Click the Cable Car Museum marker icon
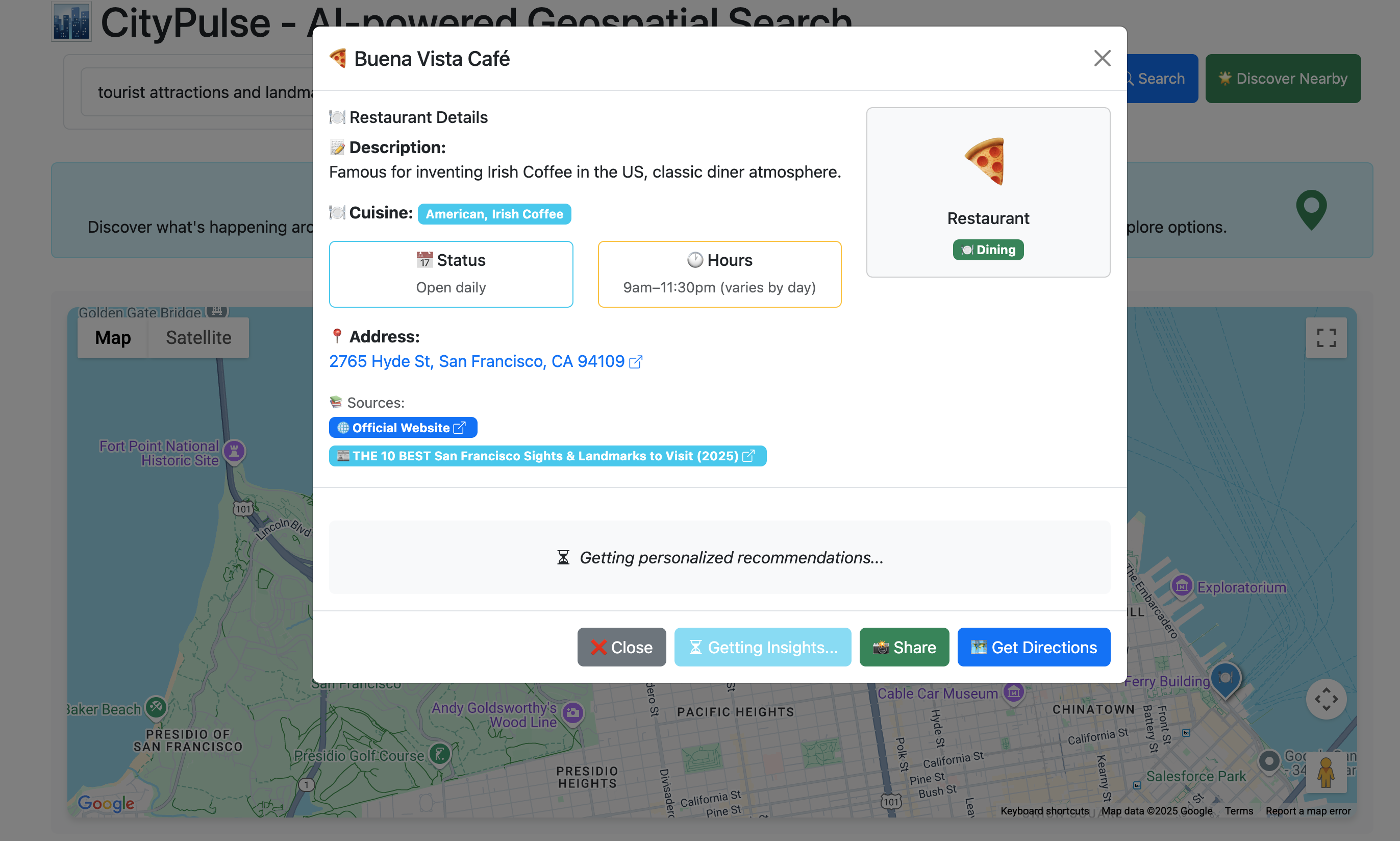The height and width of the screenshot is (841, 1400). [x=1013, y=692]
